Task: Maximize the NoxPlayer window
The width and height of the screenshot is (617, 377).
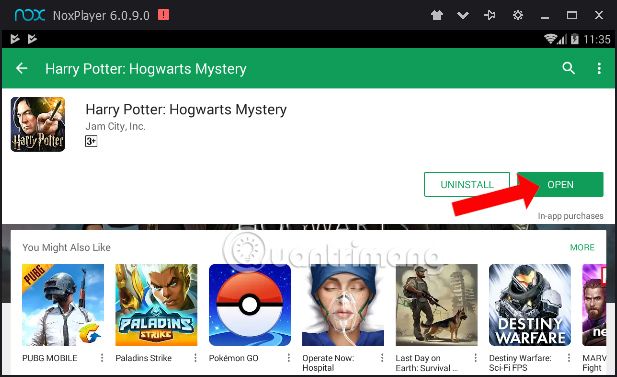Action: (x=572, y=15)
